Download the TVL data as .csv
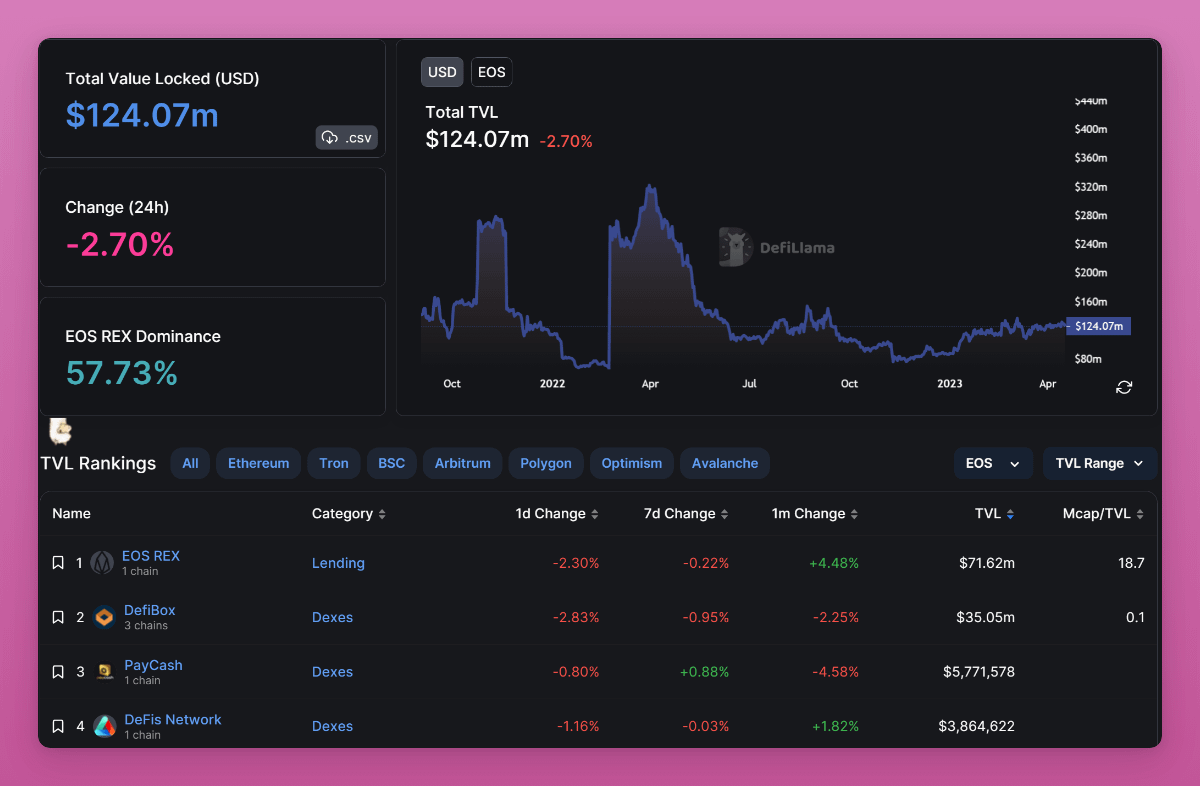The image size is (1200, 786). click(x=346, y=138)
